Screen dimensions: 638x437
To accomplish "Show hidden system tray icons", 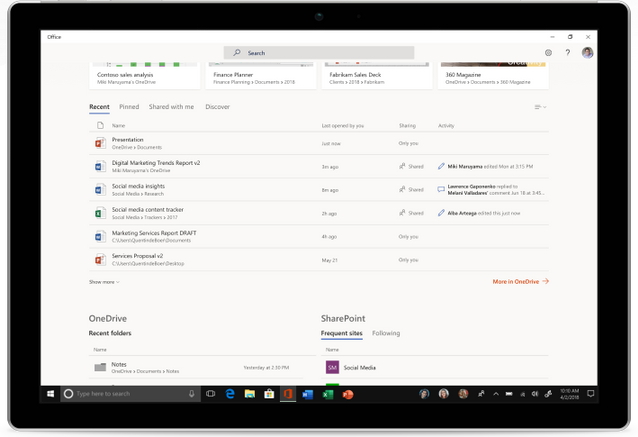I will point(496,393).
